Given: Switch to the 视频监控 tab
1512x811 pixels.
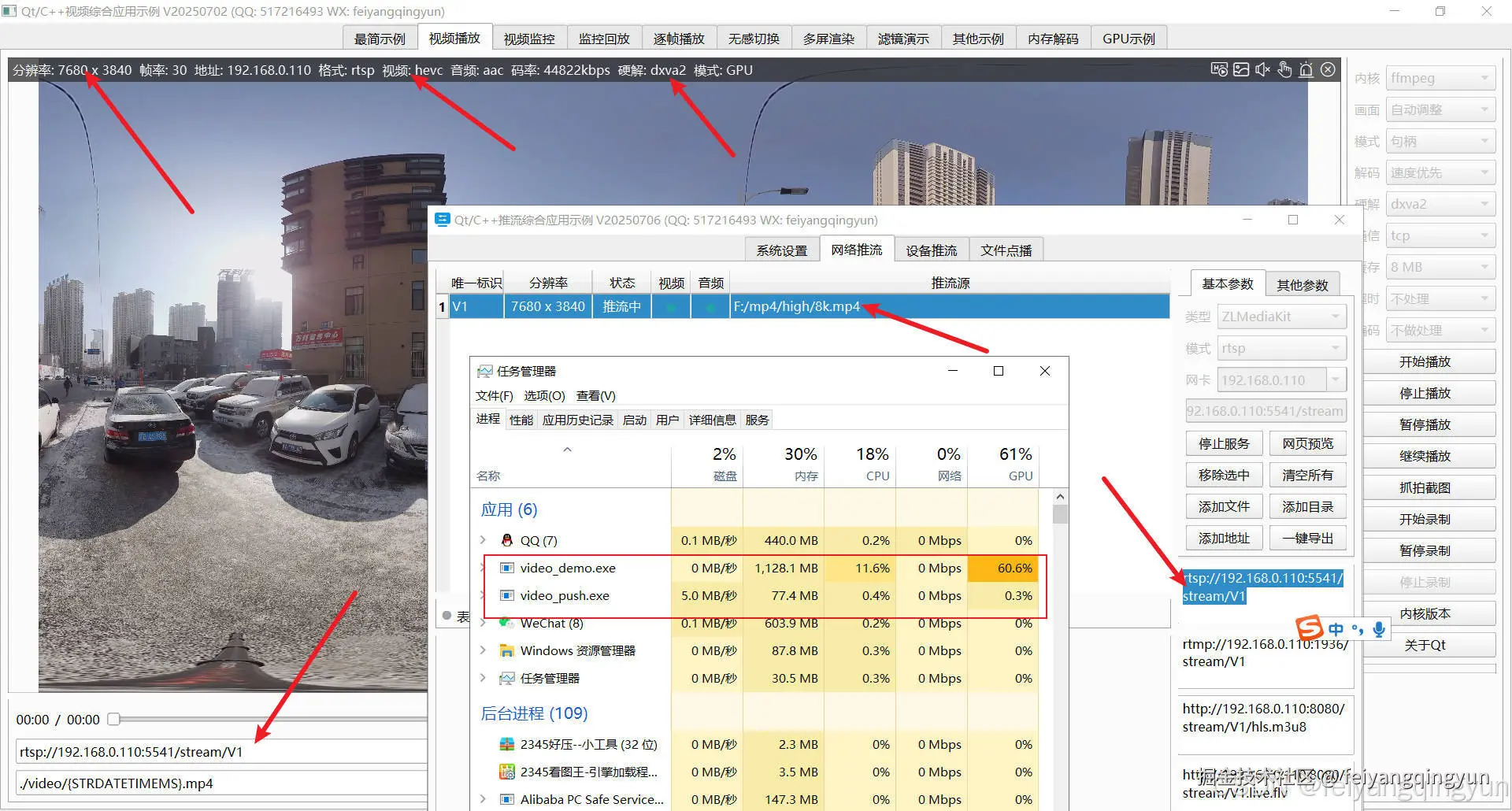Looking at the screenshot, I should pyautogui.click(x=529, y=39).
